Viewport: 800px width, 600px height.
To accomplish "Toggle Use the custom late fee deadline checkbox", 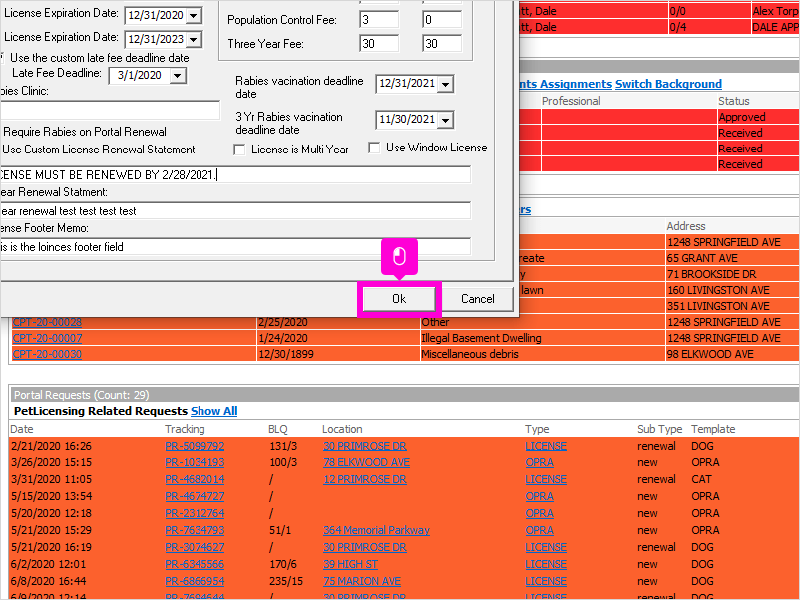I will (x=2, y=58).
